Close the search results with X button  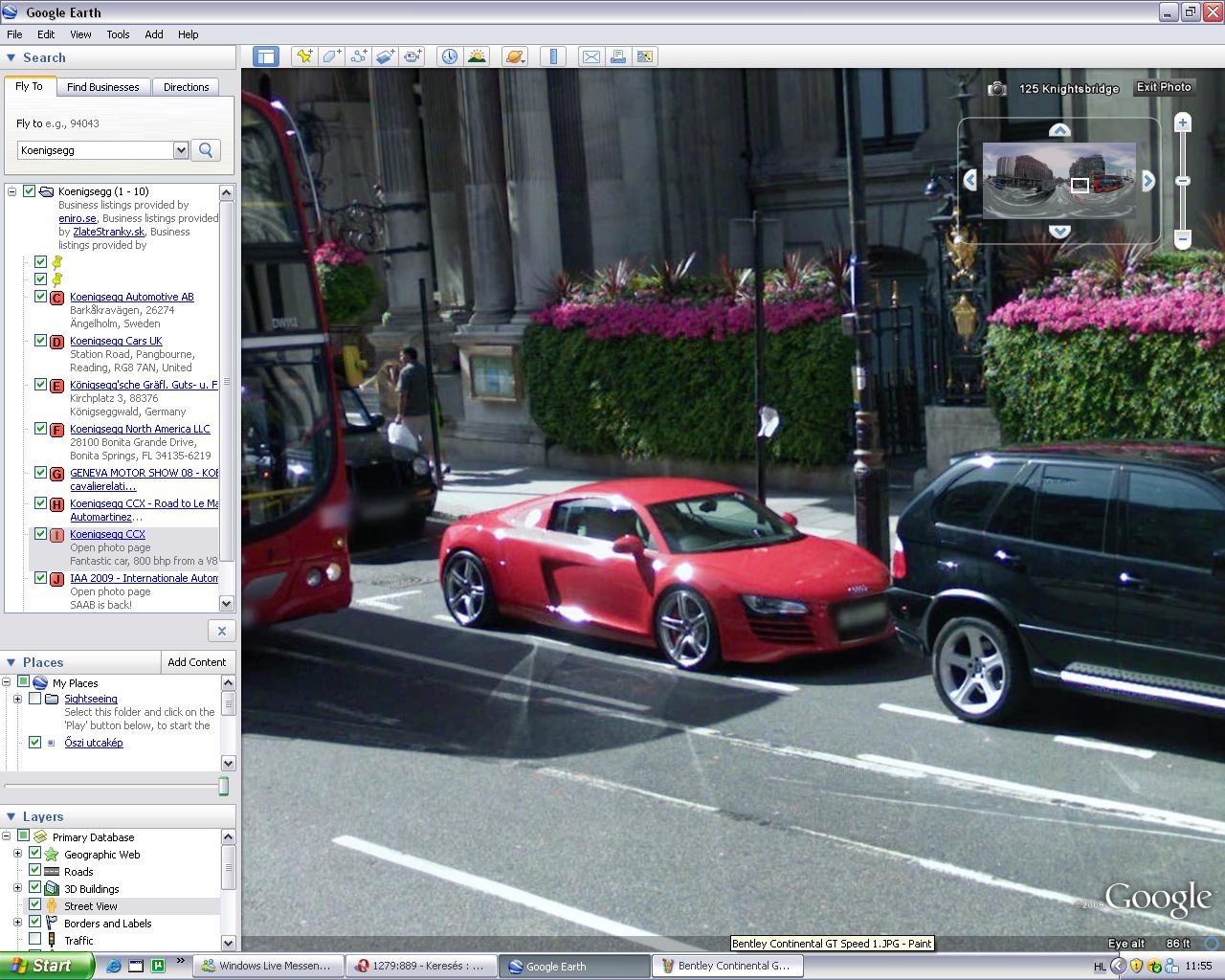pos(222,631)
